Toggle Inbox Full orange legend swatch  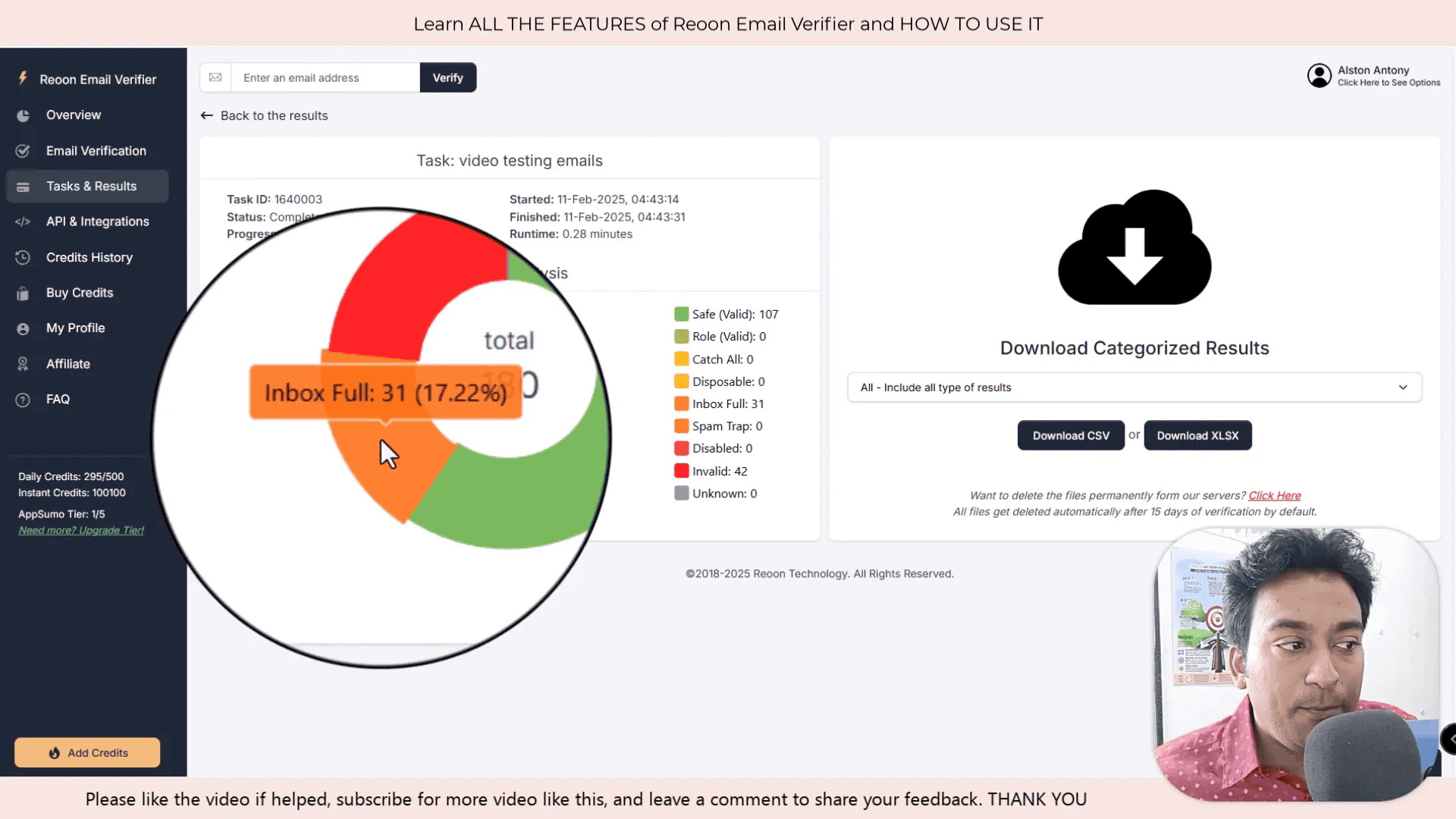click(682, 403)
